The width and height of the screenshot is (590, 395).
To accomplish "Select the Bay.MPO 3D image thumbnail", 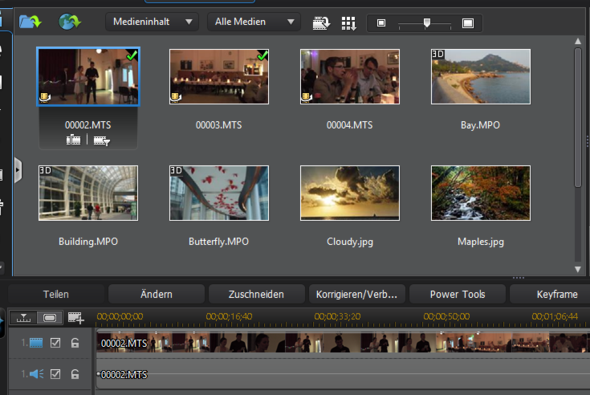I will tap(481, 77).
